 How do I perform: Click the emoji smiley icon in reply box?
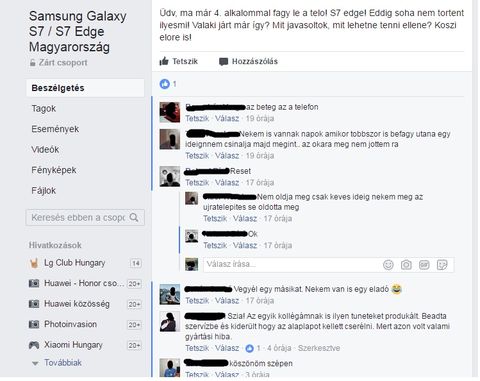(388, 265)
